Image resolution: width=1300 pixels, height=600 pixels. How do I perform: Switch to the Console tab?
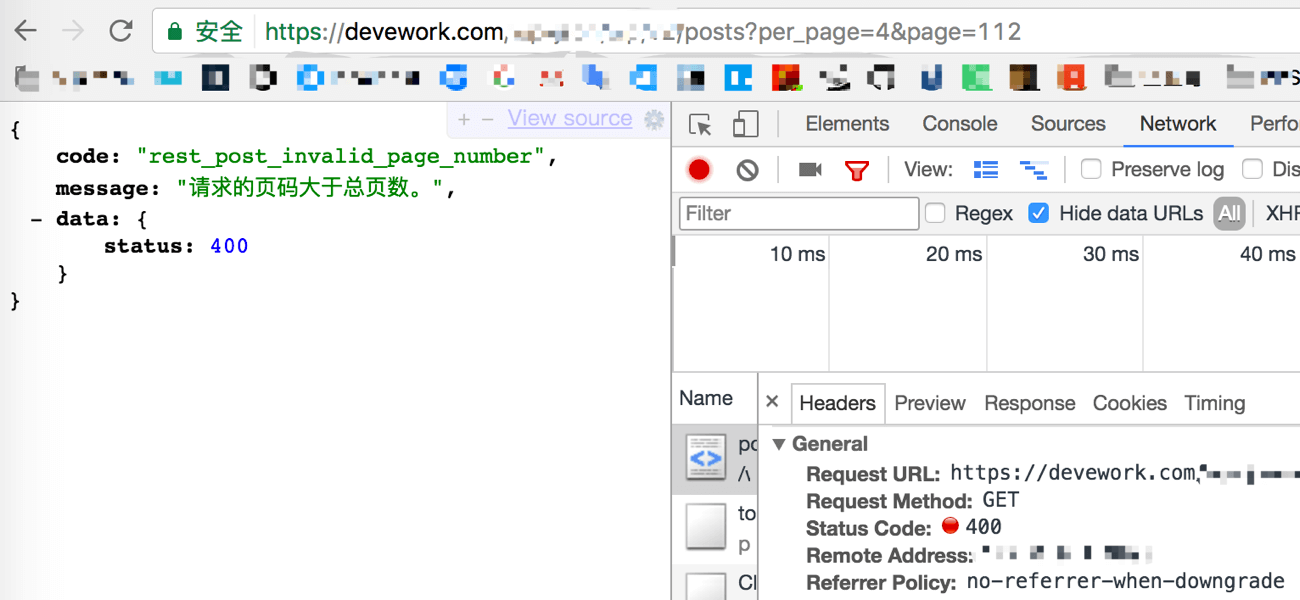[959, 124]
